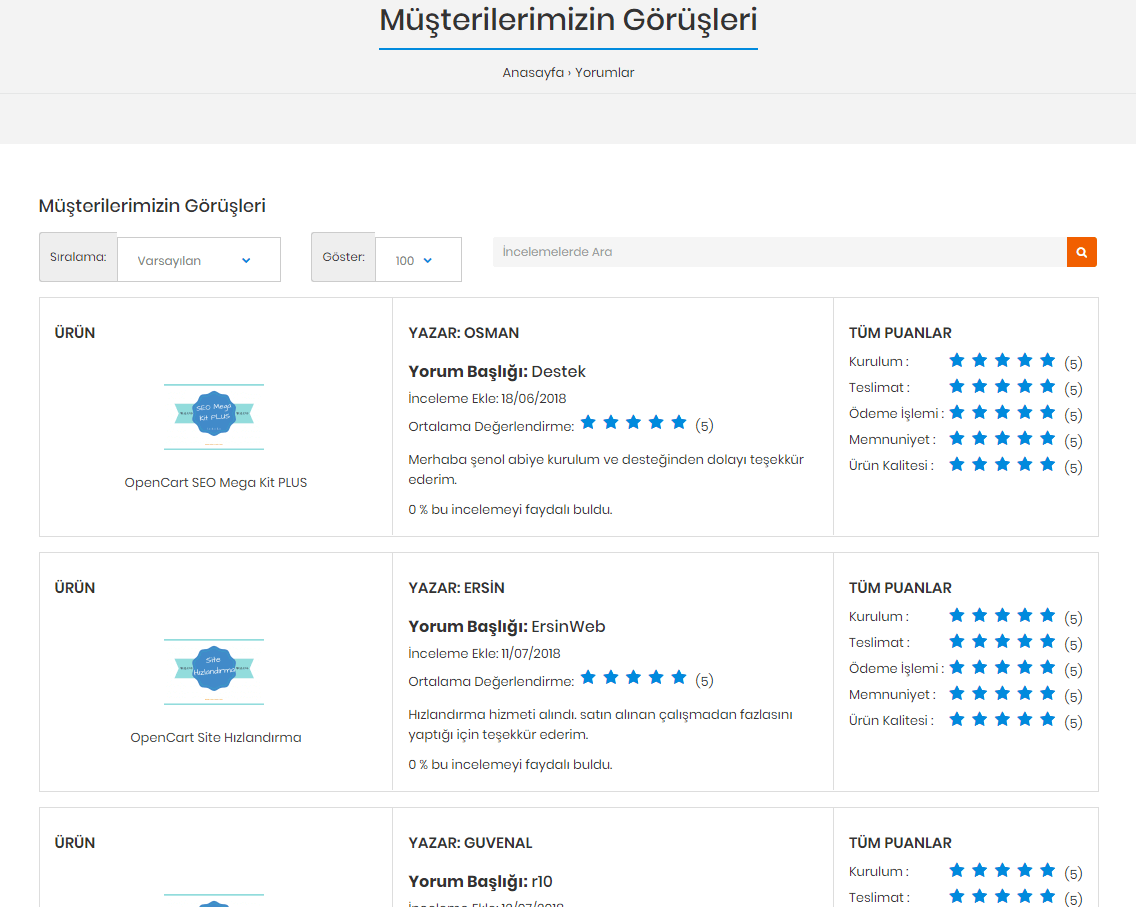The image size is (1136, 907).
Task: Click Memnuniyet stars in Osman's review
Action: 1002,439
